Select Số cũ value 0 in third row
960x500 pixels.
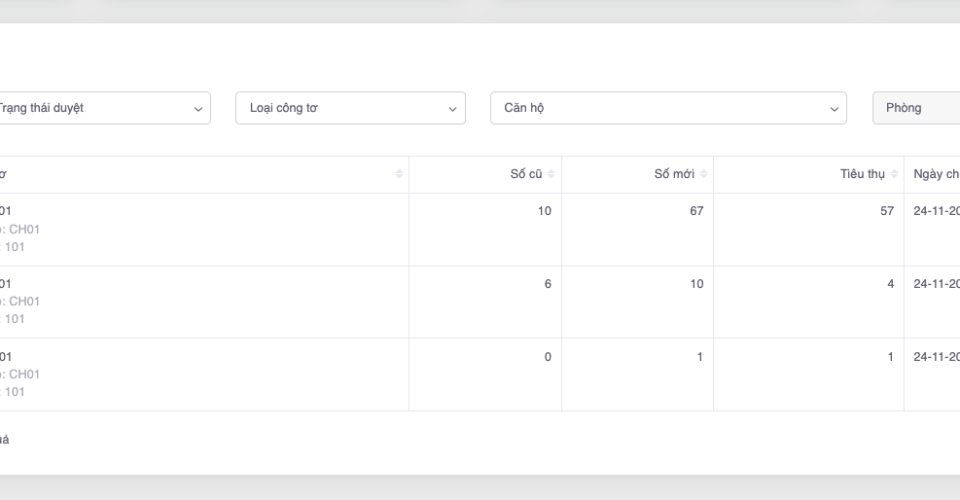pos(547,357)
